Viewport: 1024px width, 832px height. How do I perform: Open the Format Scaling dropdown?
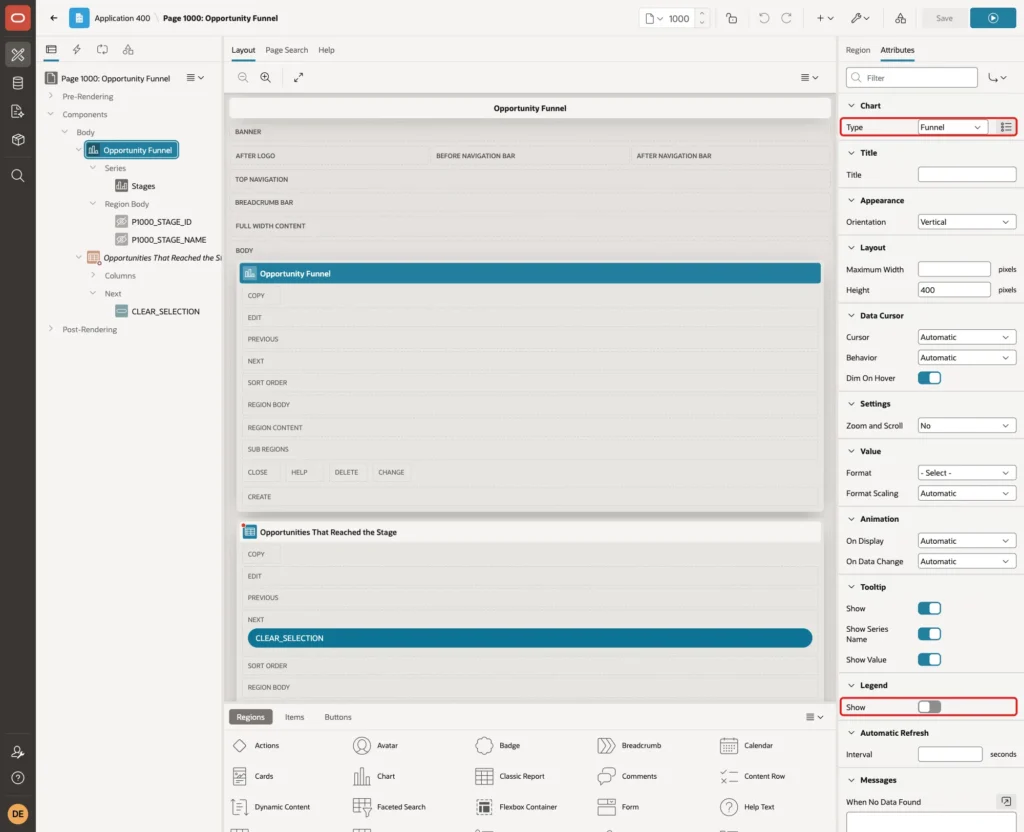pos(967,494)
